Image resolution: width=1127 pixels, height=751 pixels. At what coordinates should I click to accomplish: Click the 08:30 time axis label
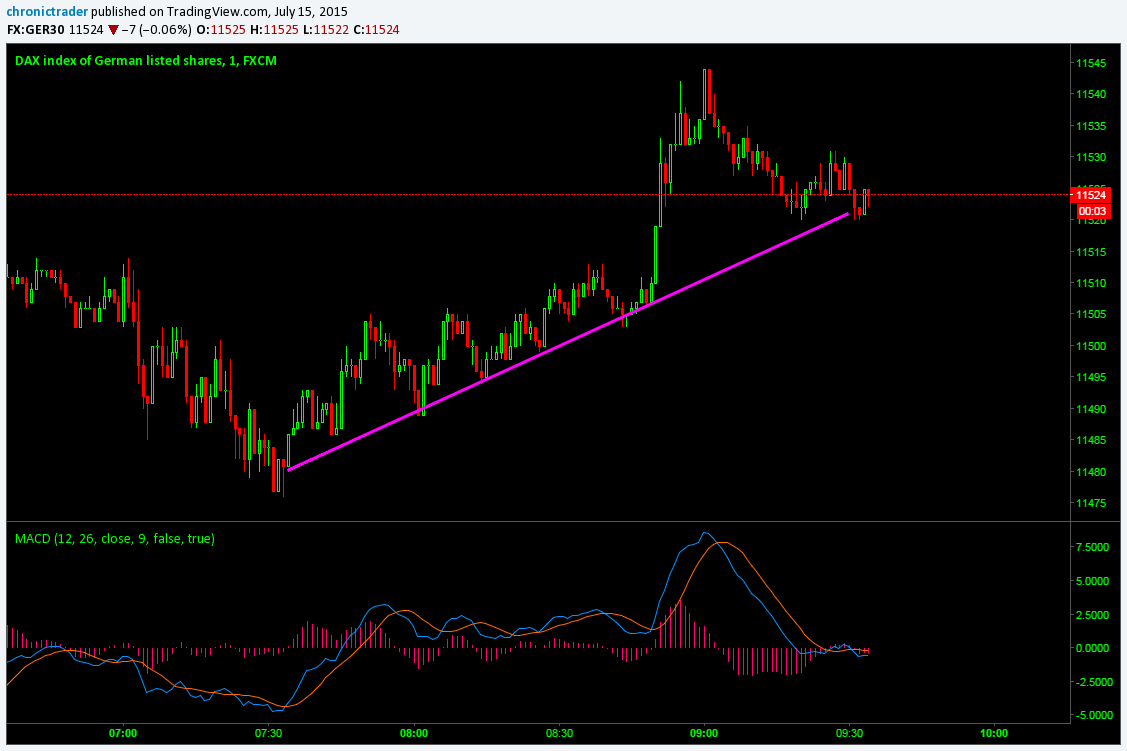558,733
